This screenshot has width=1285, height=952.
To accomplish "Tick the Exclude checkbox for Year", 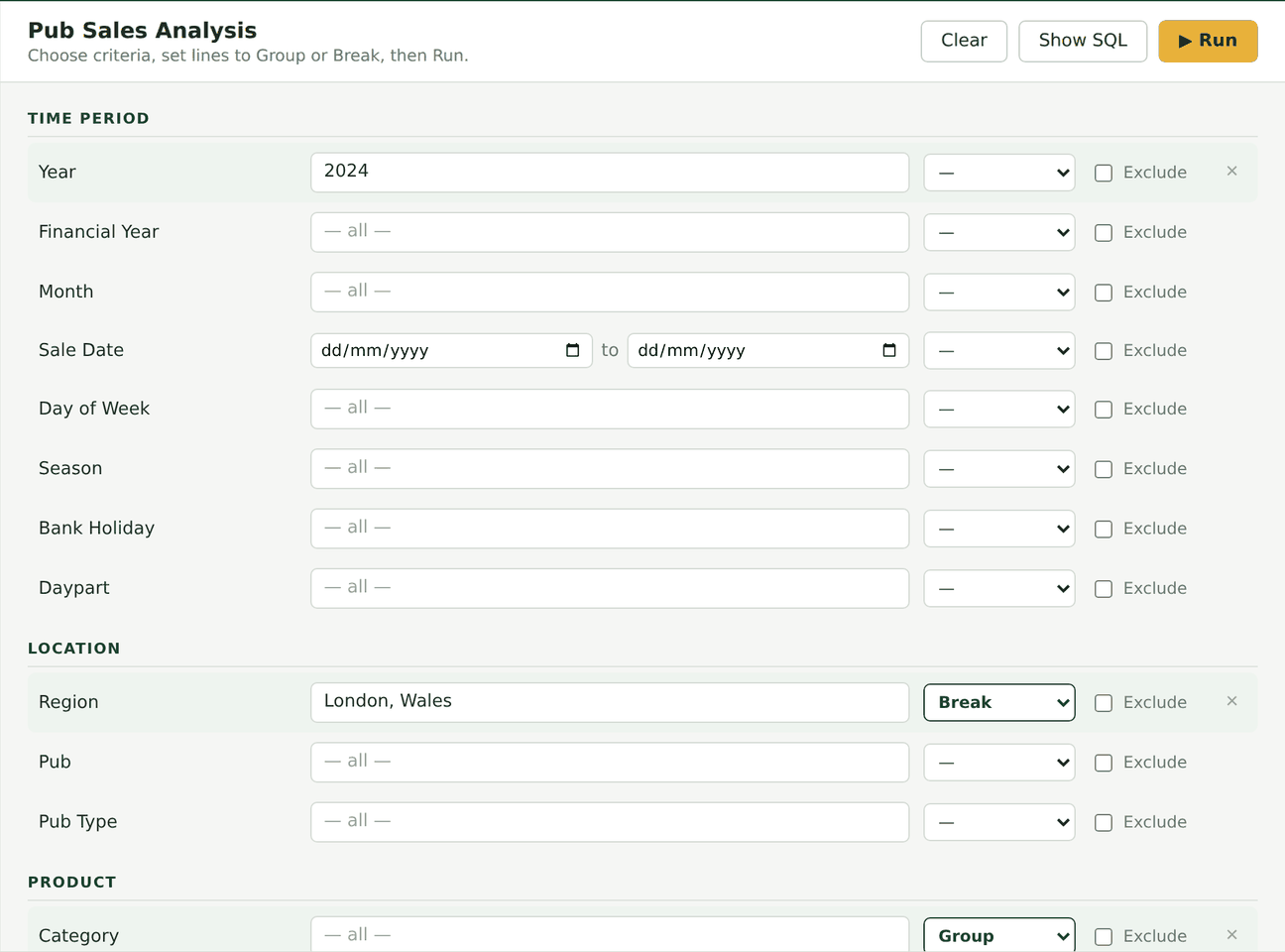I will coord(1104,173).
